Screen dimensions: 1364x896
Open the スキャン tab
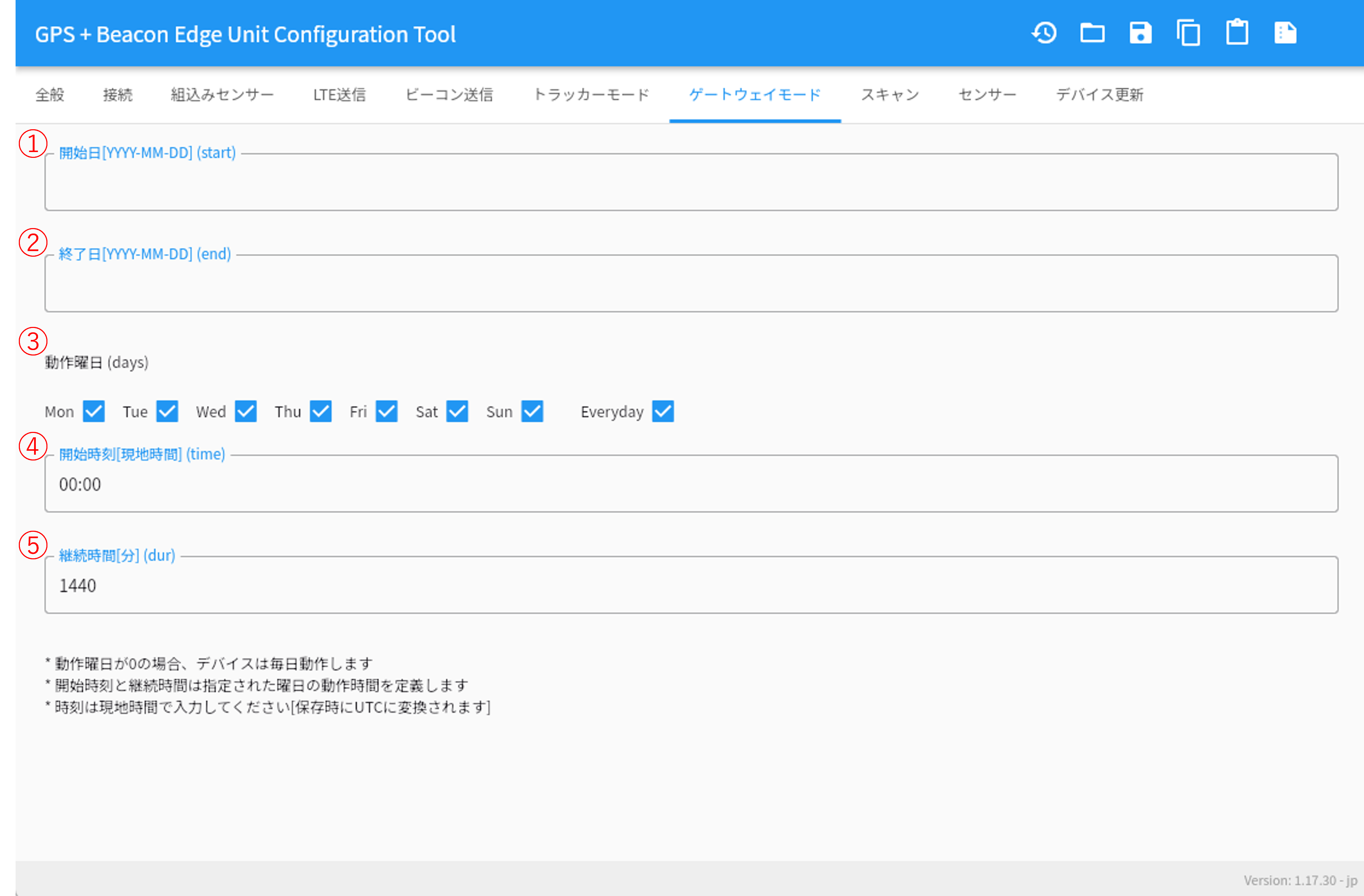(x=890, y=94)
